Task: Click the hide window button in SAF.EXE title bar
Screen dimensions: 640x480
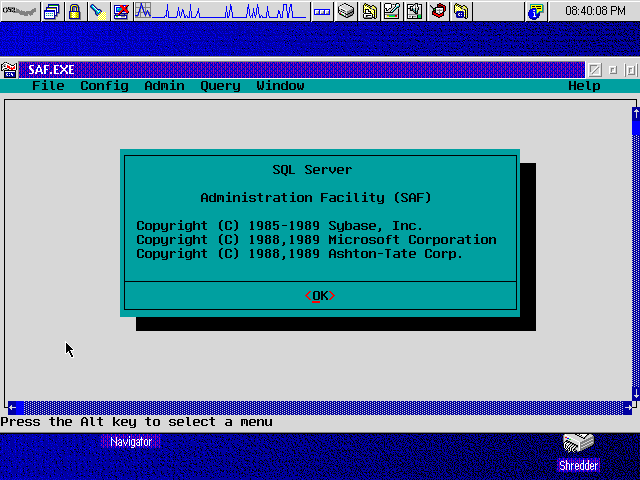Action: tap(595, 70)
